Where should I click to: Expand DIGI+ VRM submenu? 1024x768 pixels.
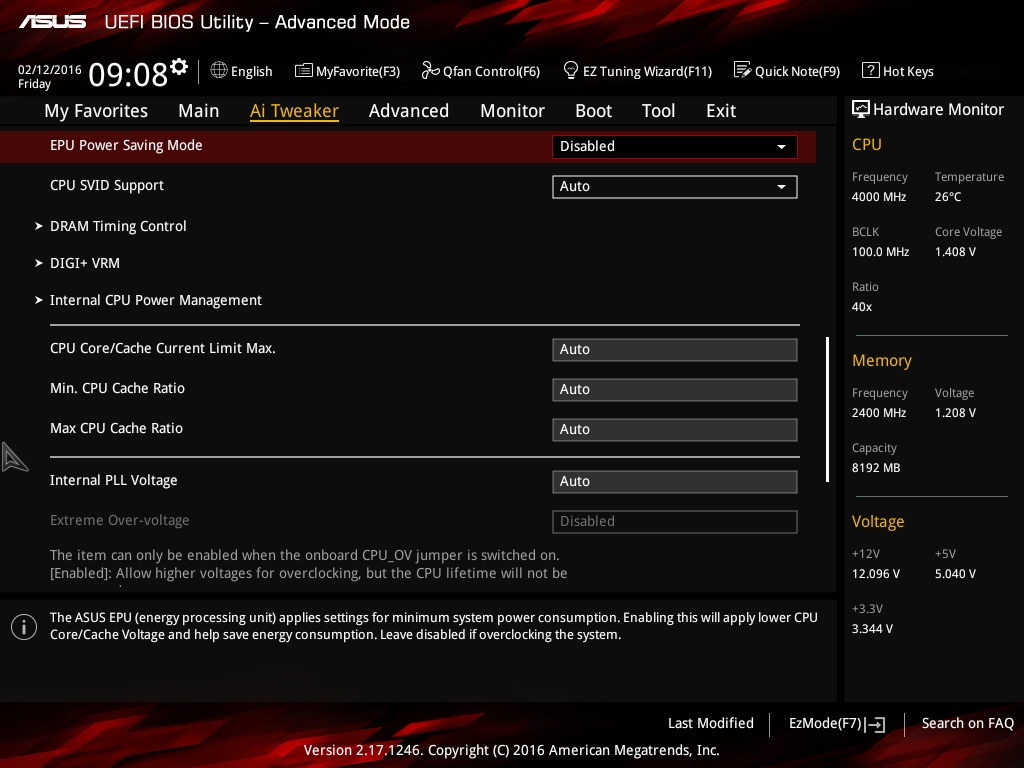[x=85, y=263]
